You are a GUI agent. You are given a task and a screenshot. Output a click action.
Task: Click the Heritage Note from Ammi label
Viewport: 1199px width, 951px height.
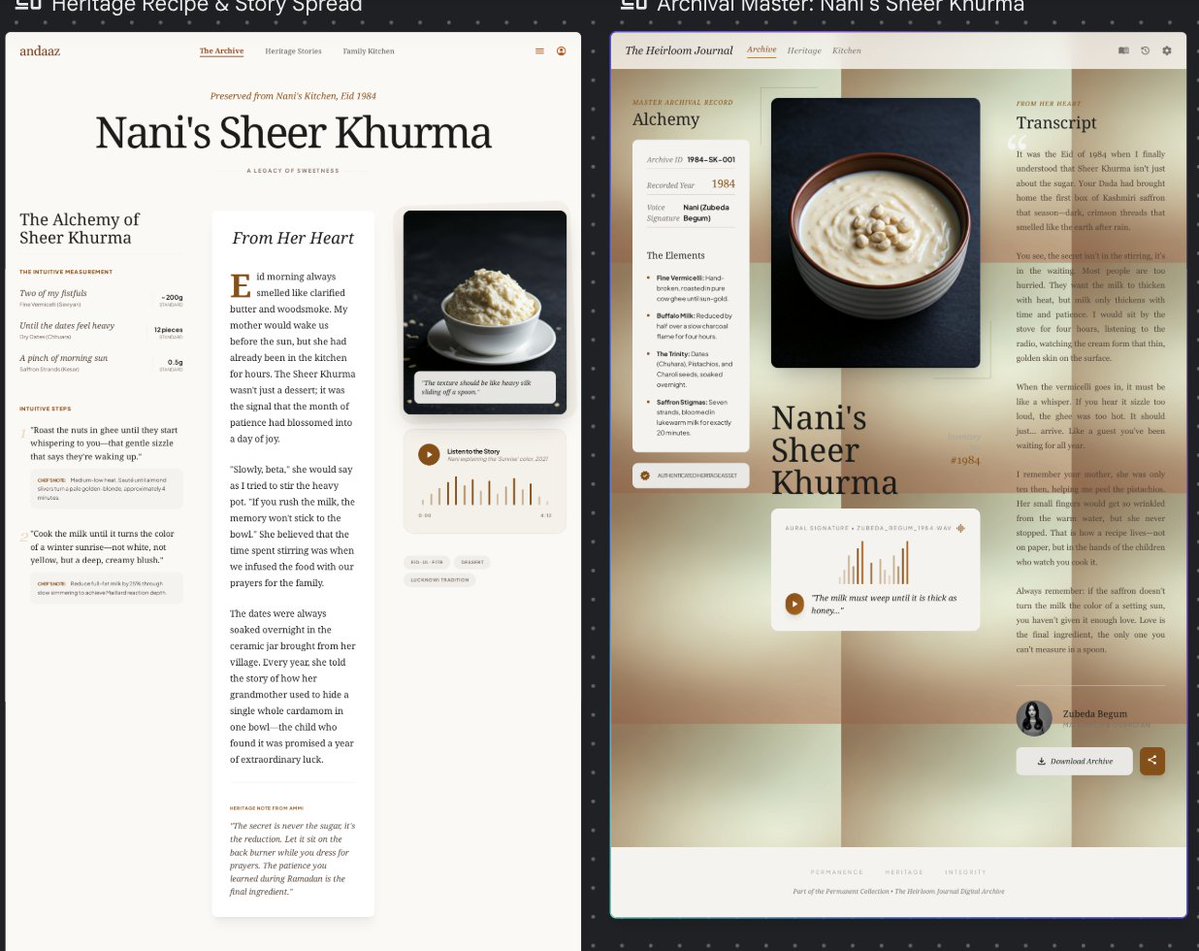tap(267, 808)
